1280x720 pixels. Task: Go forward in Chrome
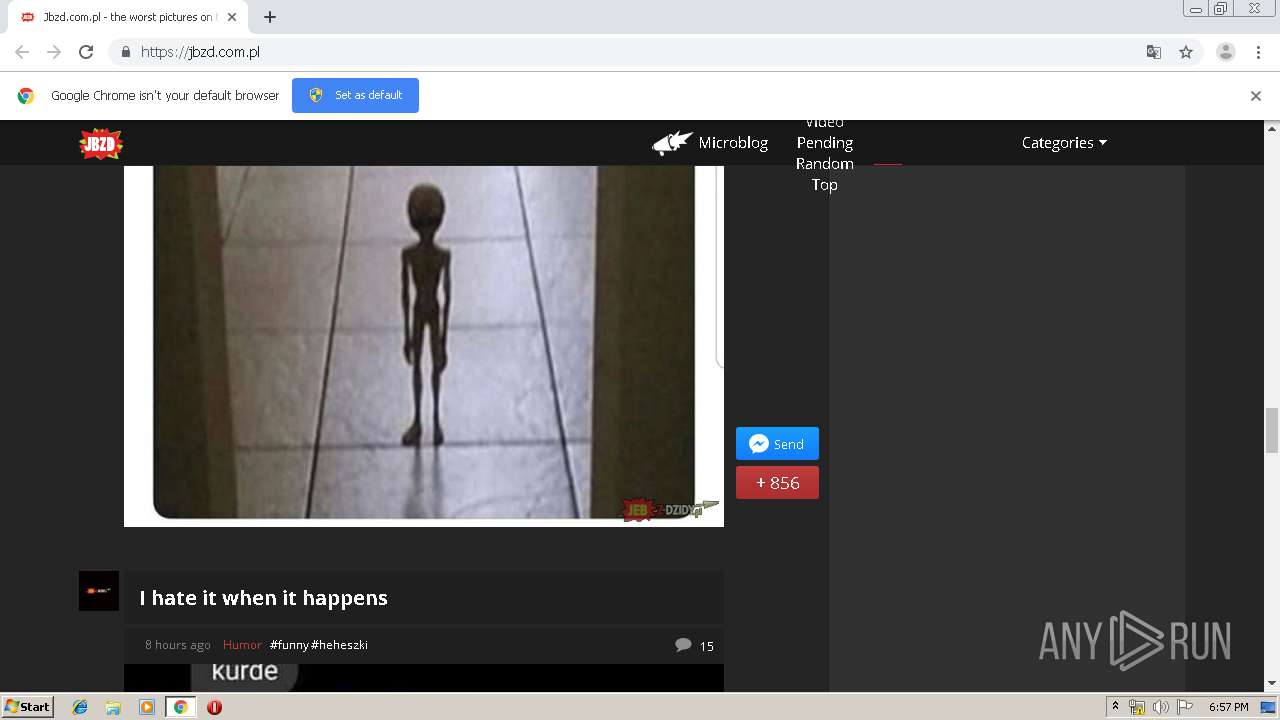[54, 52]
